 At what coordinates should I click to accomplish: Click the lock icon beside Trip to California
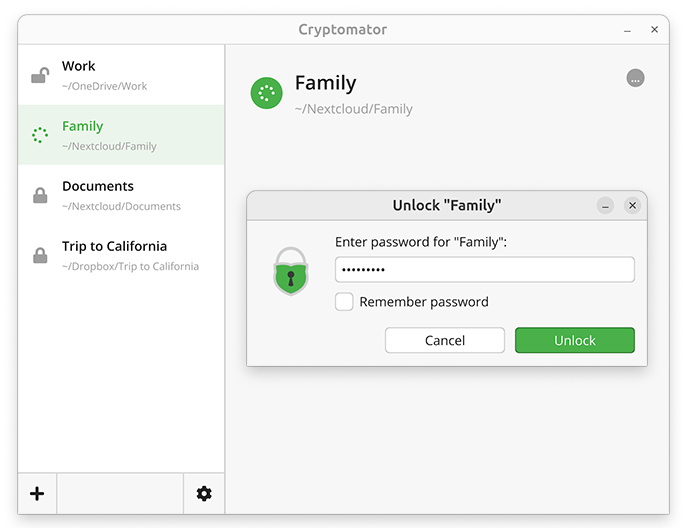click(x=40, y=256)
